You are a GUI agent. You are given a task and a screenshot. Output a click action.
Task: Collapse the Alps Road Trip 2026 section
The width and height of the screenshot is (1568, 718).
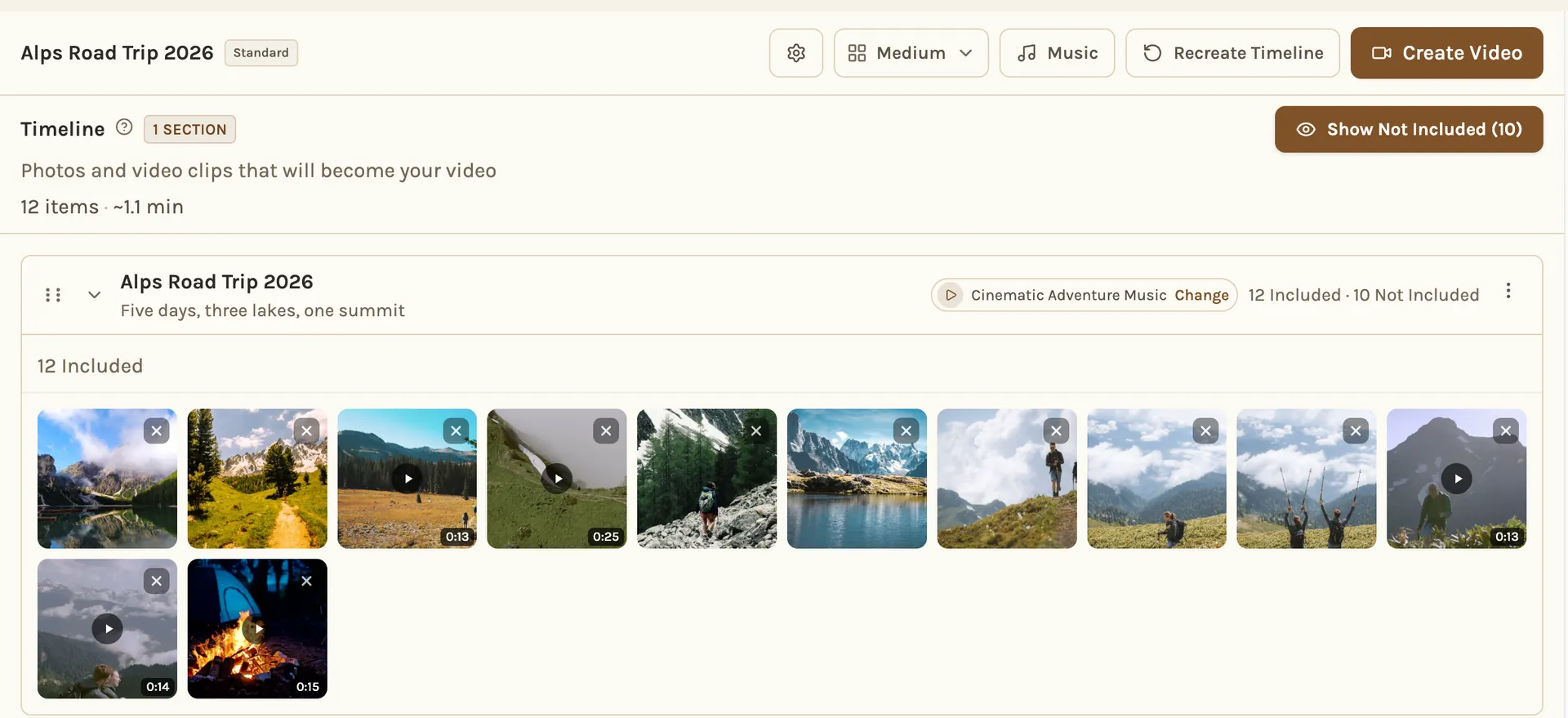(x=95, y=295)
